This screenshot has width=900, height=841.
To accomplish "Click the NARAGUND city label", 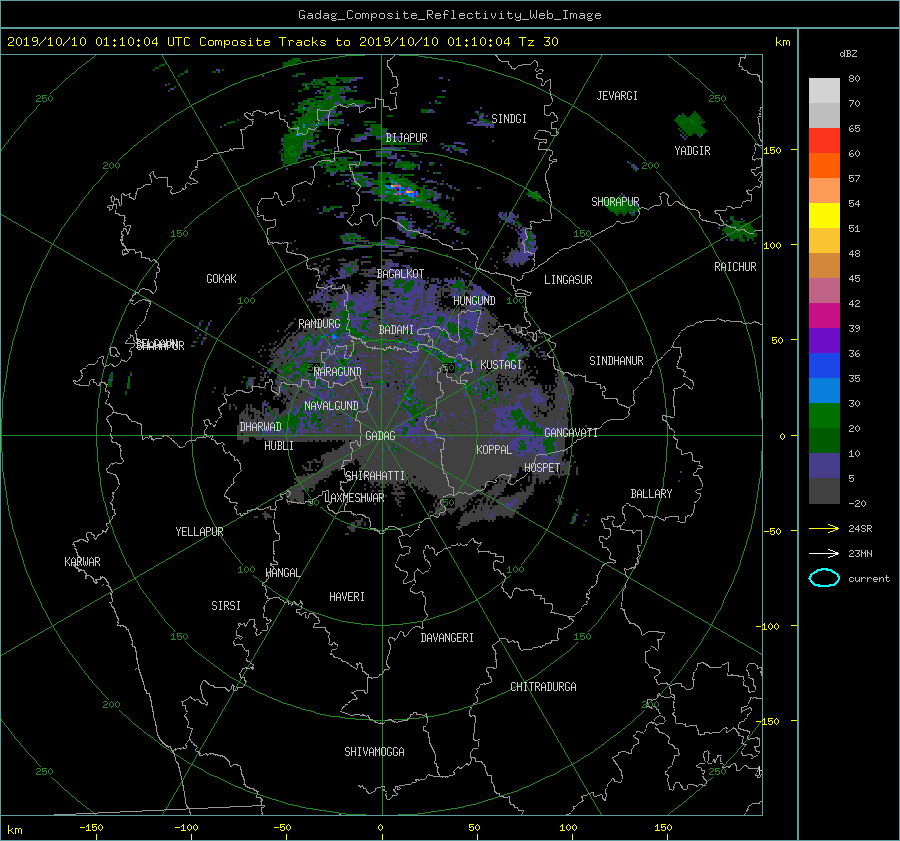I will tap(338, 372).
